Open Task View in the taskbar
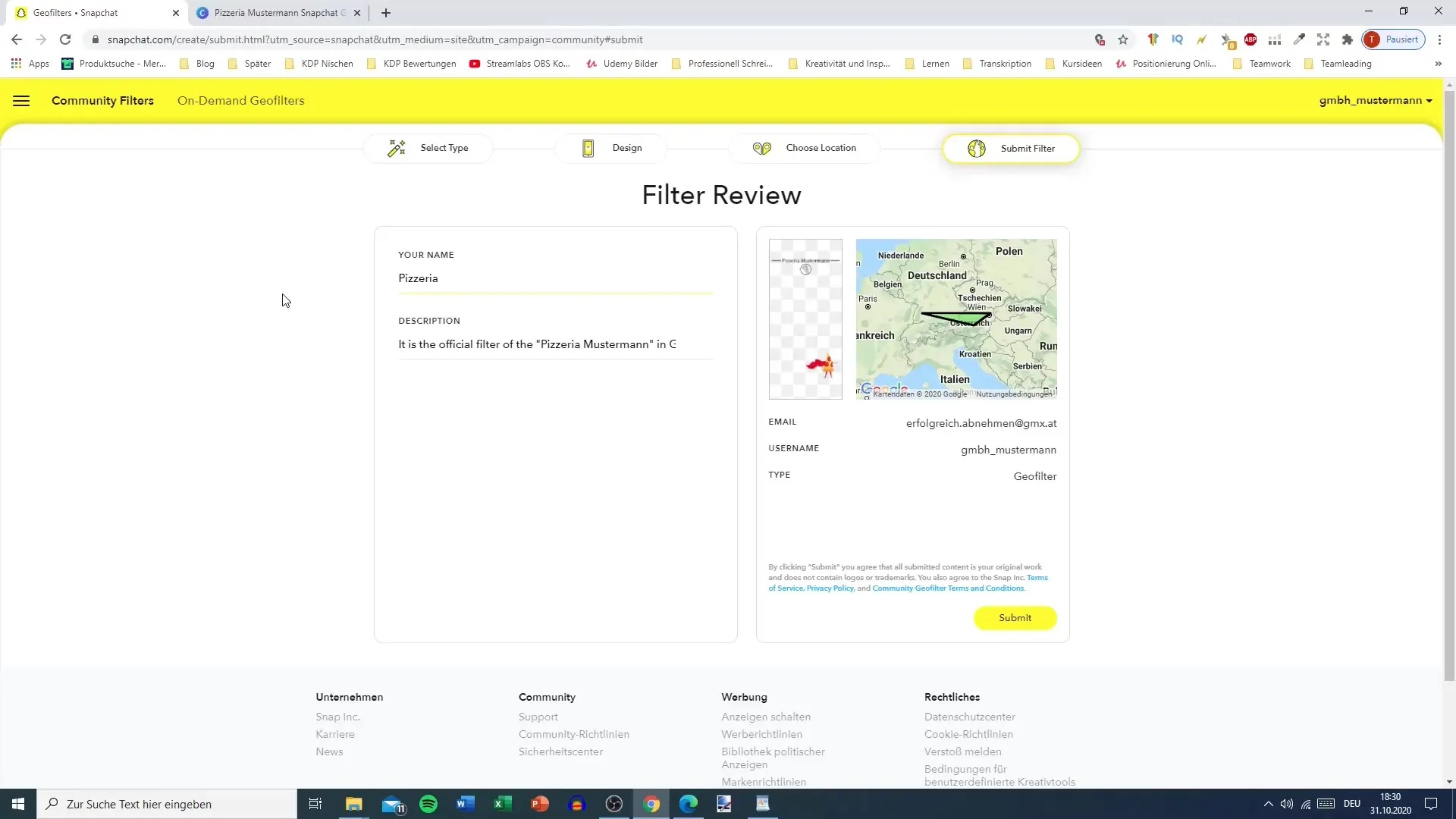 click(x=315, y=804)
